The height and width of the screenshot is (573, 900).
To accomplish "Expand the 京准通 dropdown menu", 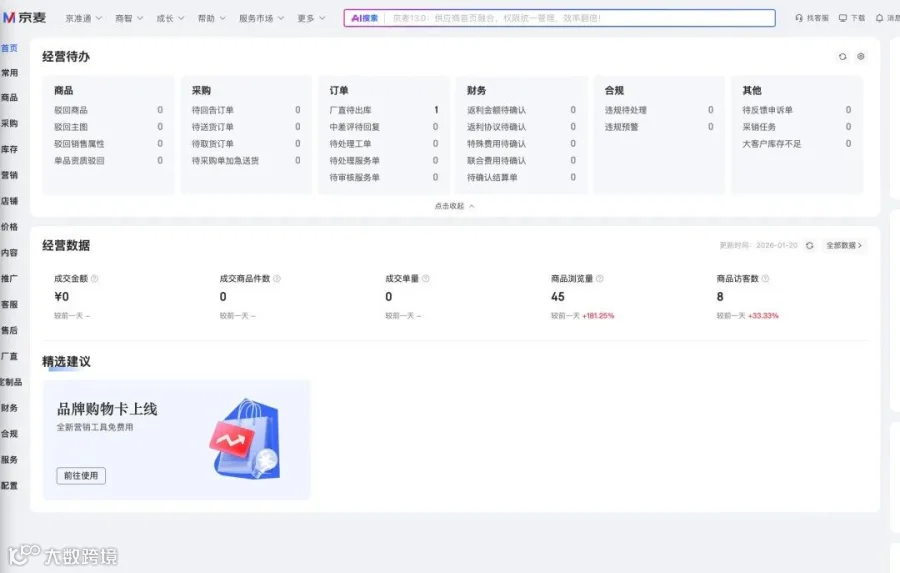I will click(84, 18).
